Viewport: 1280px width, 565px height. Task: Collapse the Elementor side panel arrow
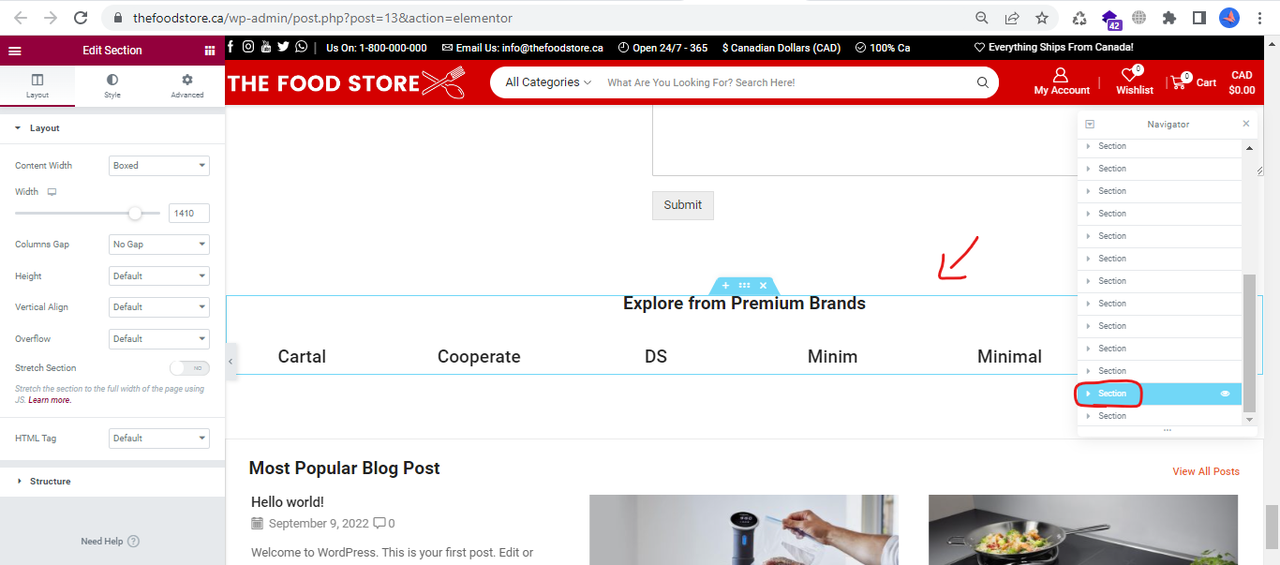coord(231,361)
